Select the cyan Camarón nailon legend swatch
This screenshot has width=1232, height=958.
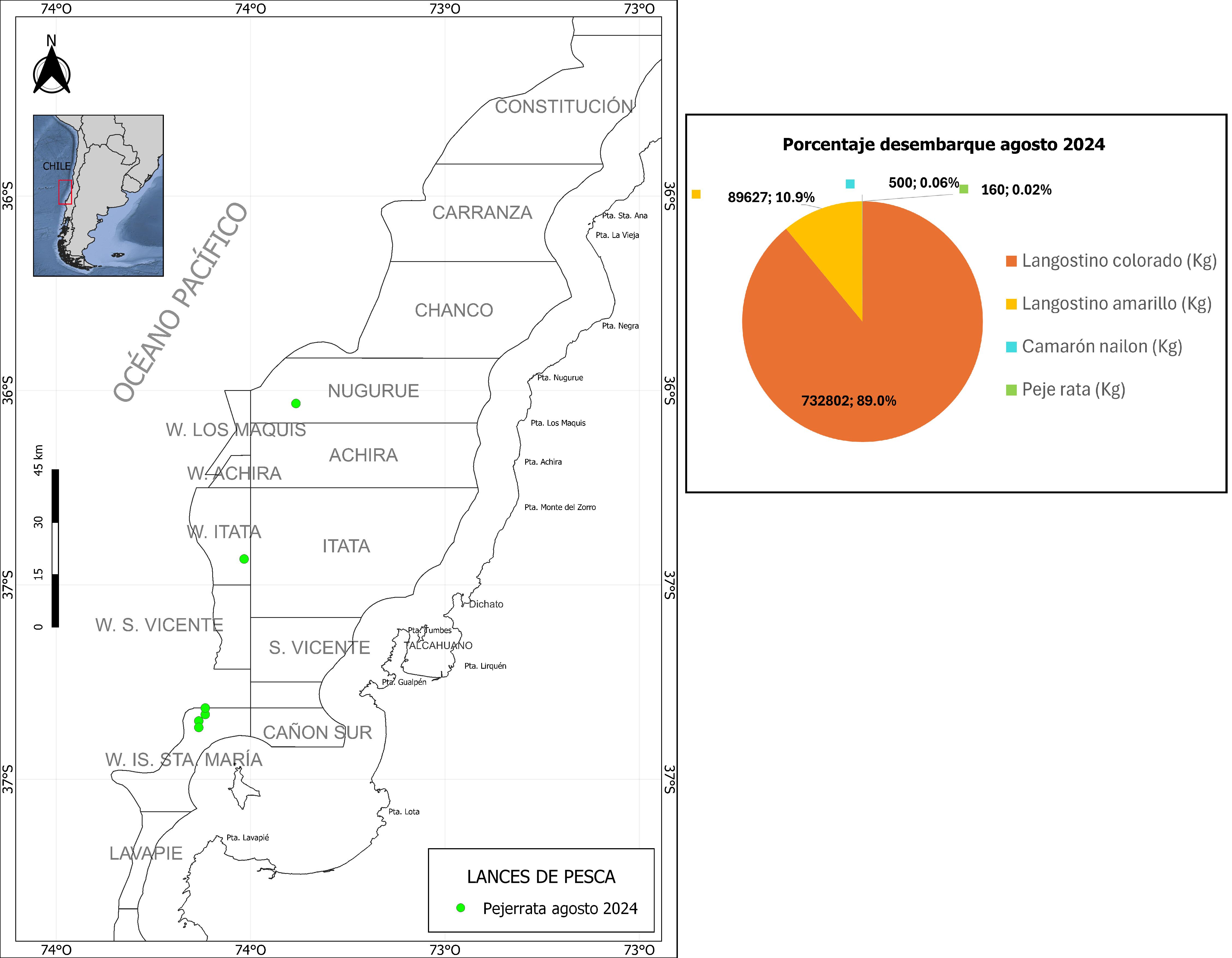click(1011, 346)
